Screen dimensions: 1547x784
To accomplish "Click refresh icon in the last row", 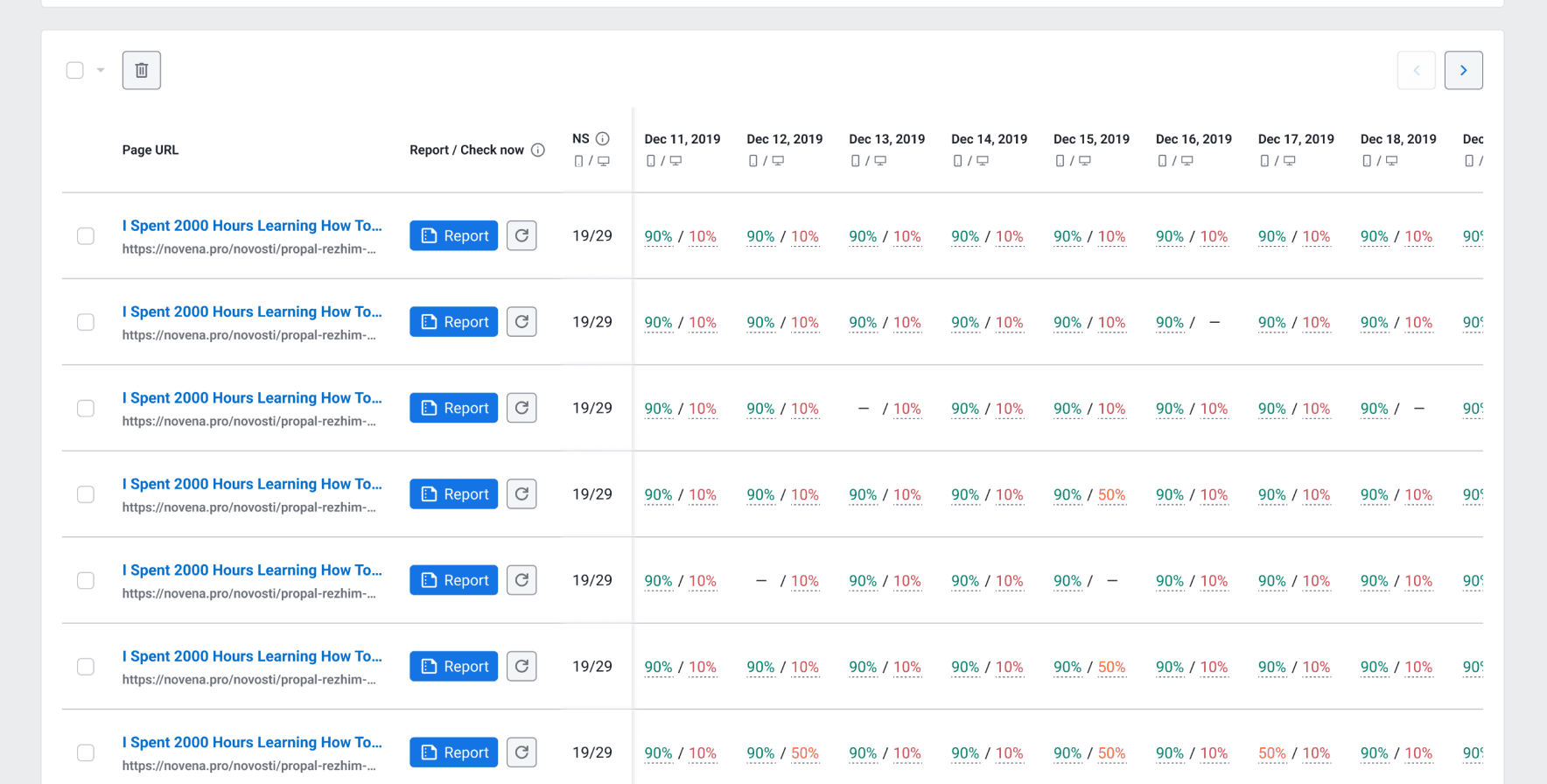I will click(x=521, y=752).
